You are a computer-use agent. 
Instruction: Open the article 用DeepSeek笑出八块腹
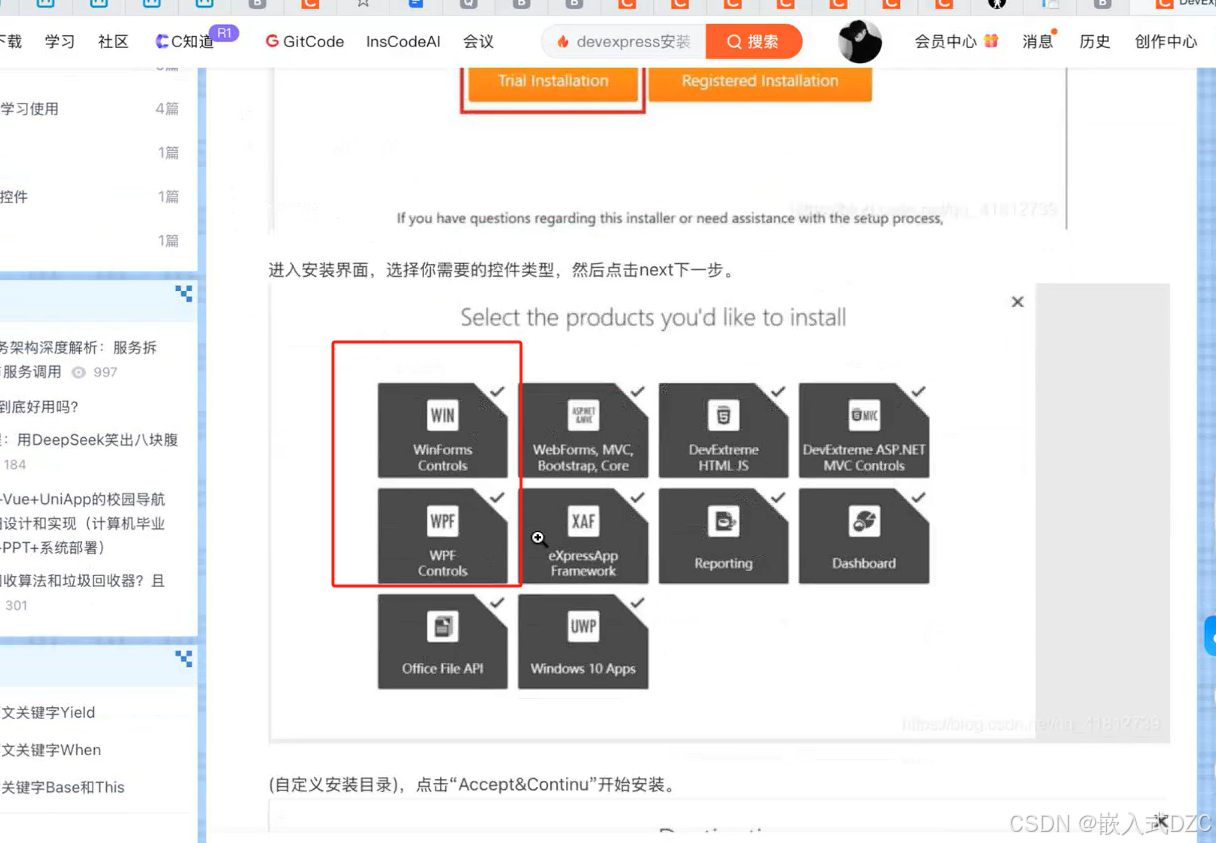(89, 440)
